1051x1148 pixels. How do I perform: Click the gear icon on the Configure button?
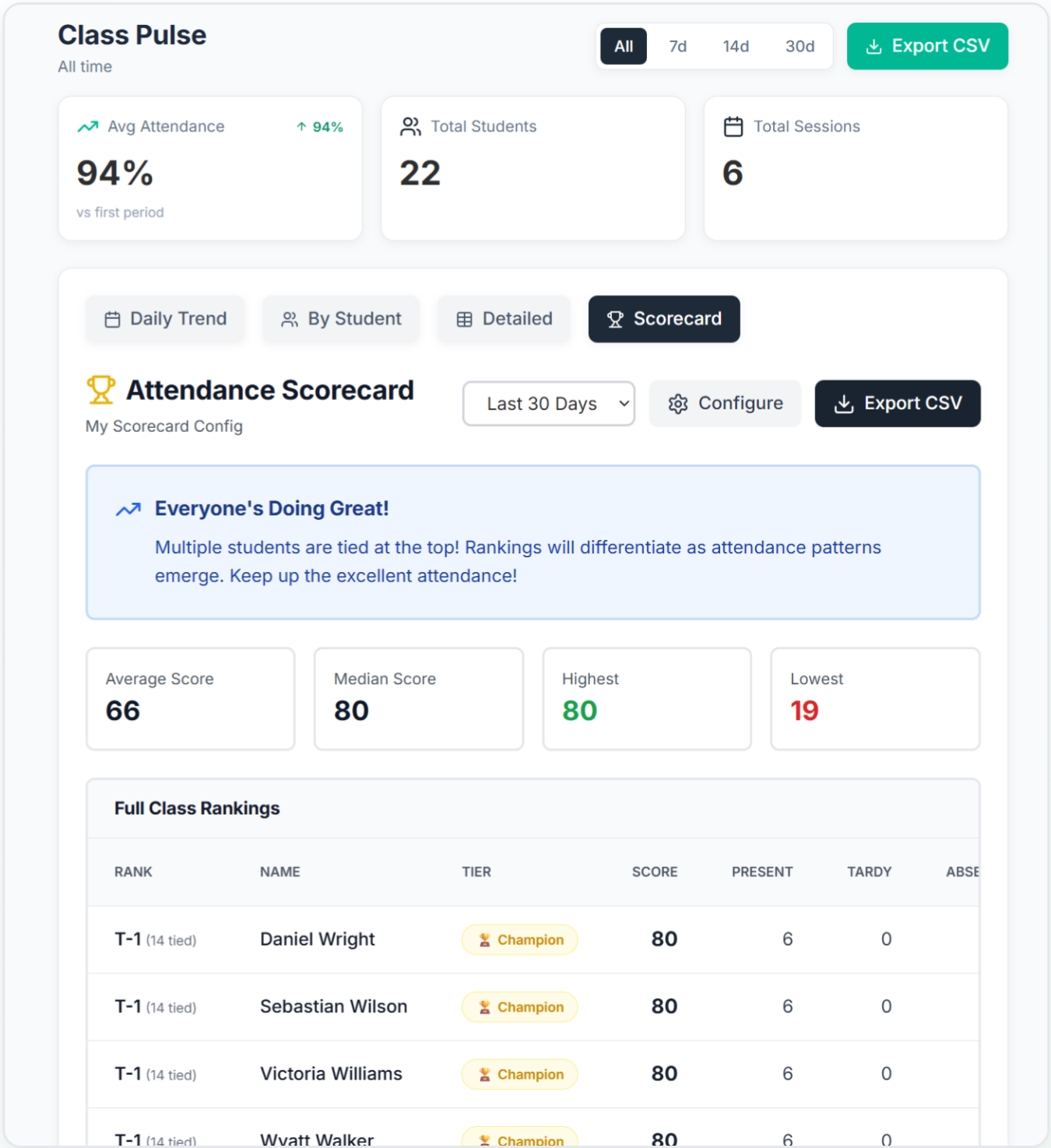(x=678, y=403)
